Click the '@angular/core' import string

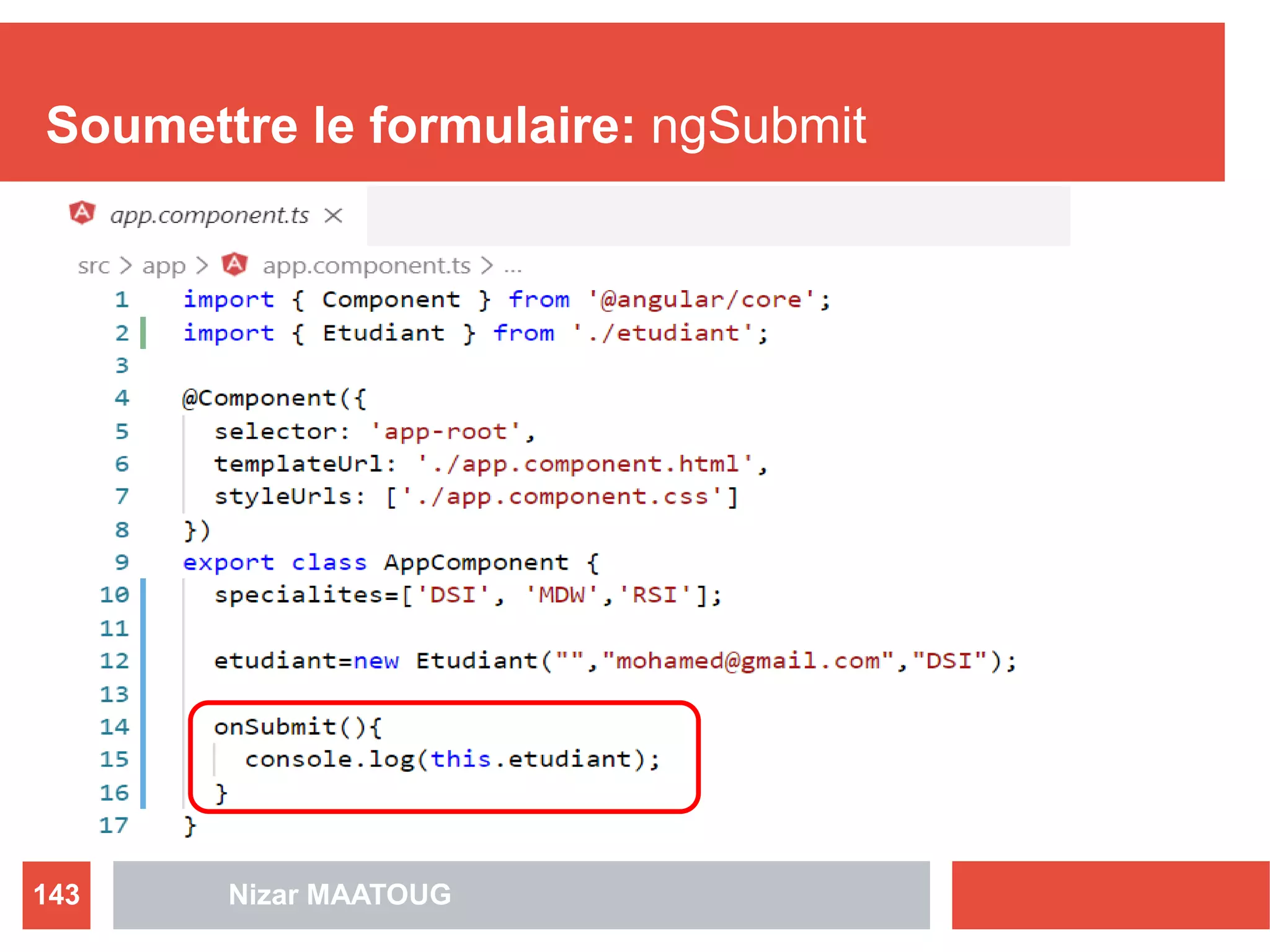coord(701,300)
